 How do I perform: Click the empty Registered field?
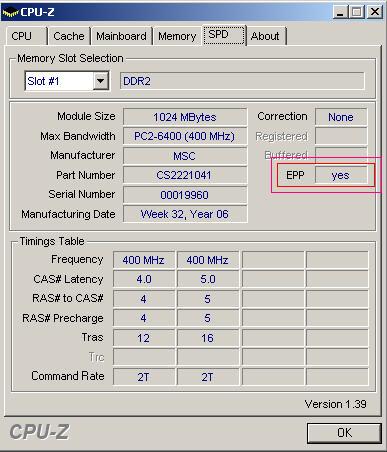click(341, 136)
